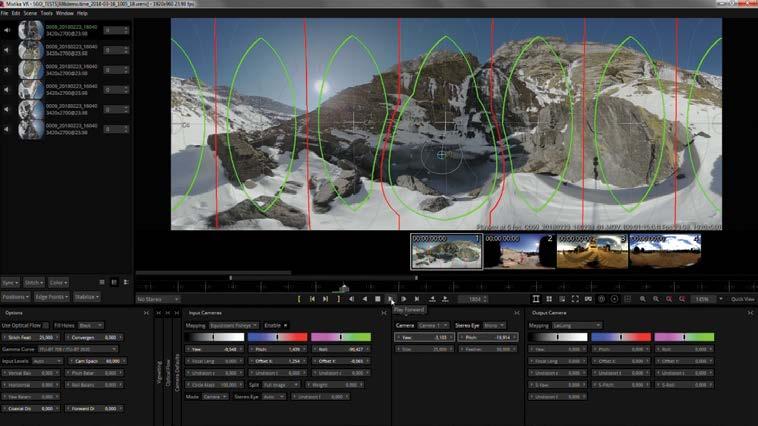Click the last red magnifier icon
The width and height of the screenshot is (758, 426).
[x=682, y=299]
